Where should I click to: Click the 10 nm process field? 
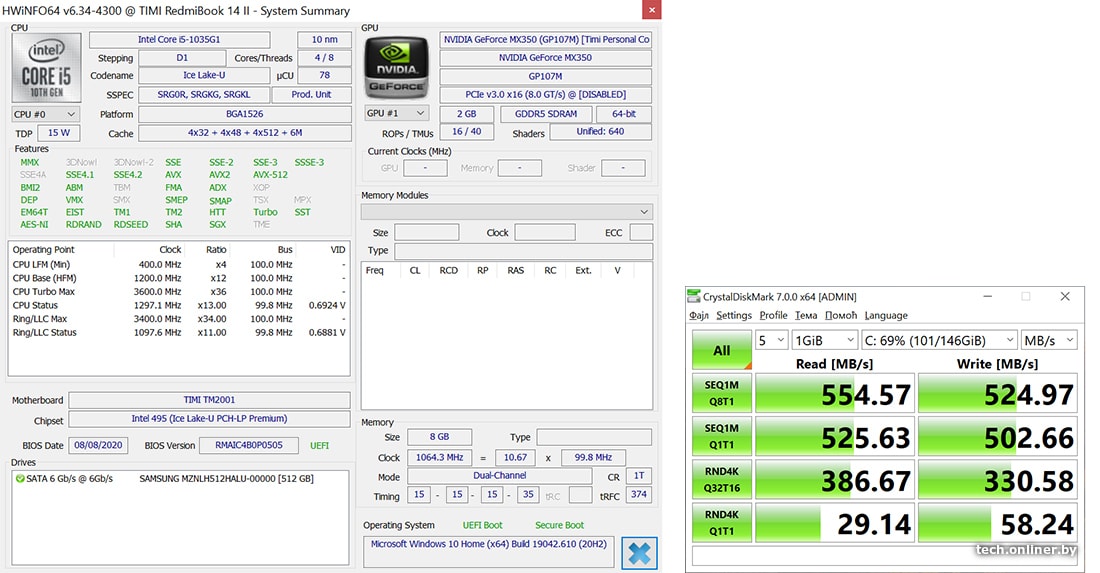(x=325, y=40)
